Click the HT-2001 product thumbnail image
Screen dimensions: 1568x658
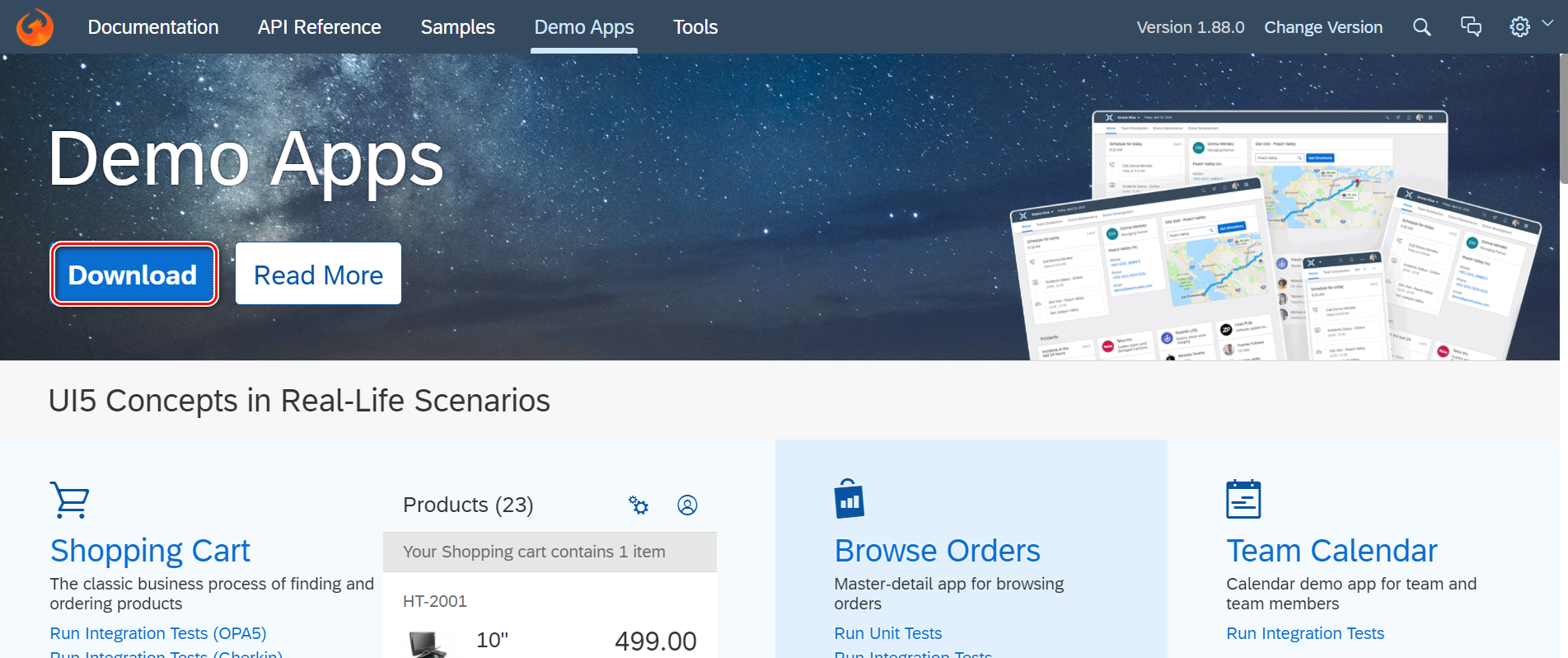click(428, 644)
